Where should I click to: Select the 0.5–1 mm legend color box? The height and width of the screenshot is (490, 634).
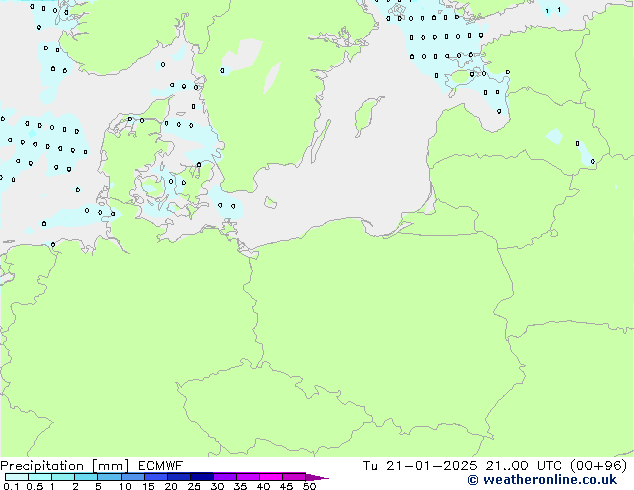click(40, 477)
